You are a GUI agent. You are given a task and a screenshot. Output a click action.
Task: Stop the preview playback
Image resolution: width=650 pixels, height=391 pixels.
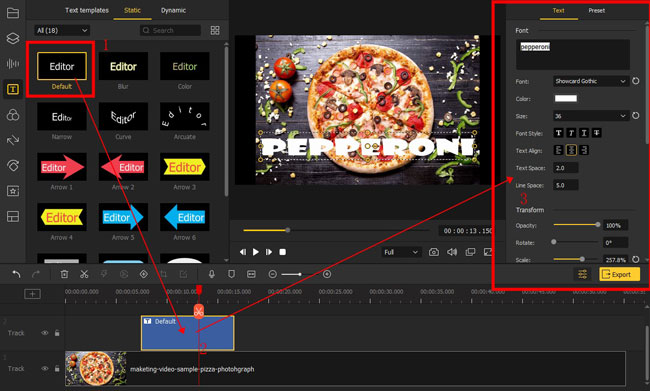tap(282, 252)
